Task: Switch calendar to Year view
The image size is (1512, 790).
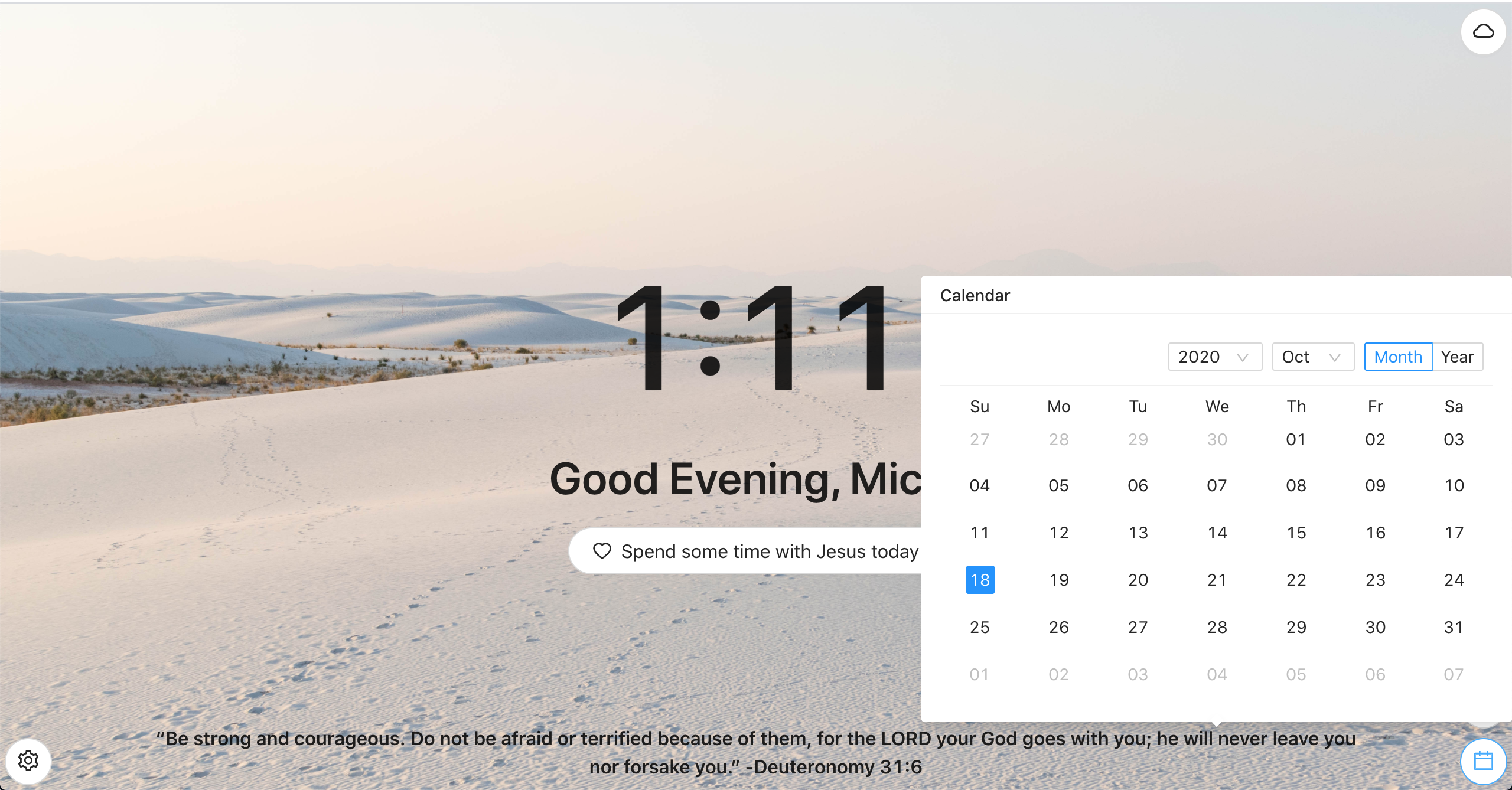Action: click(1457, 357)
